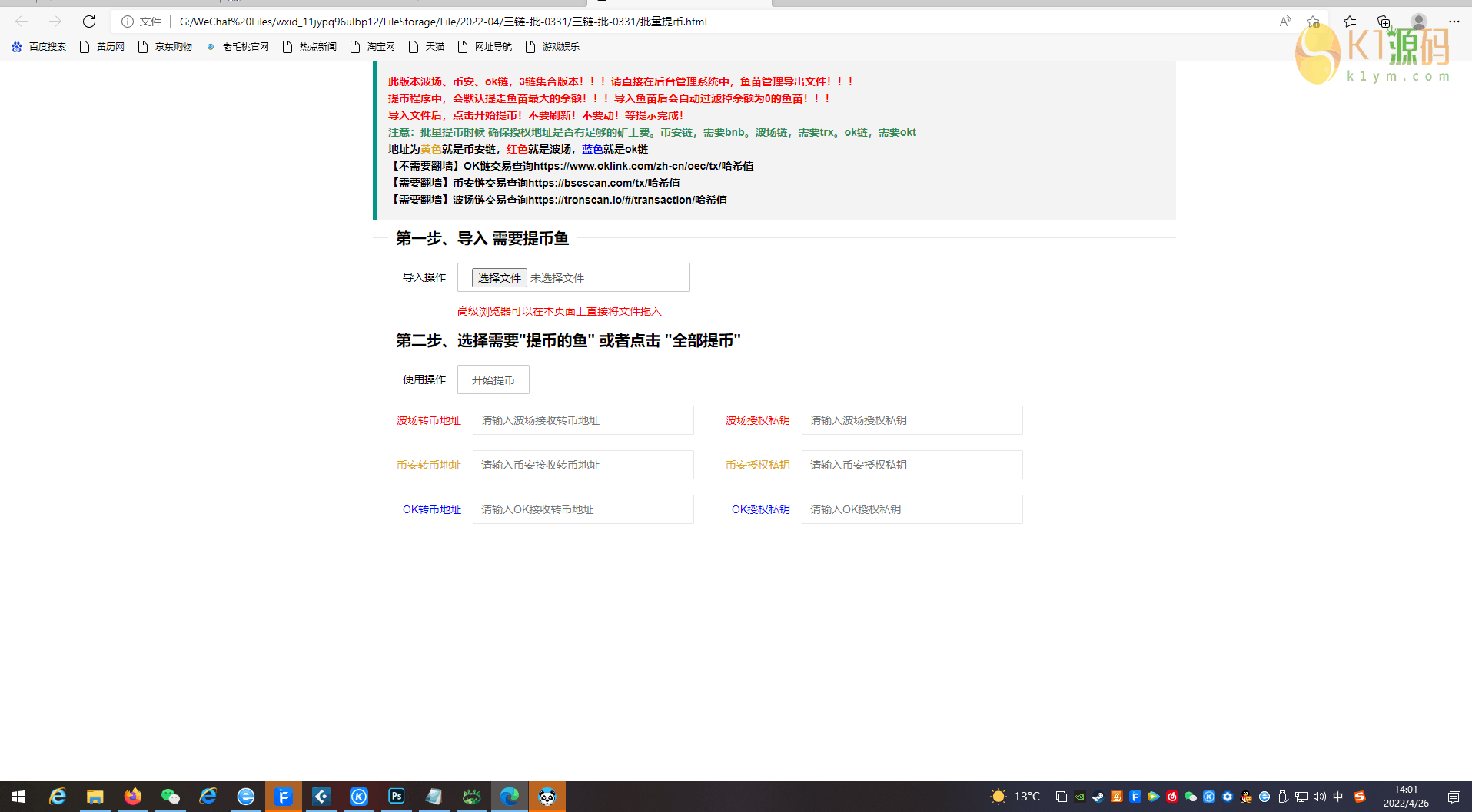The image size is (1472, 812).
Task: Add this page to favorites star icon
Action: pos(1313,22)
